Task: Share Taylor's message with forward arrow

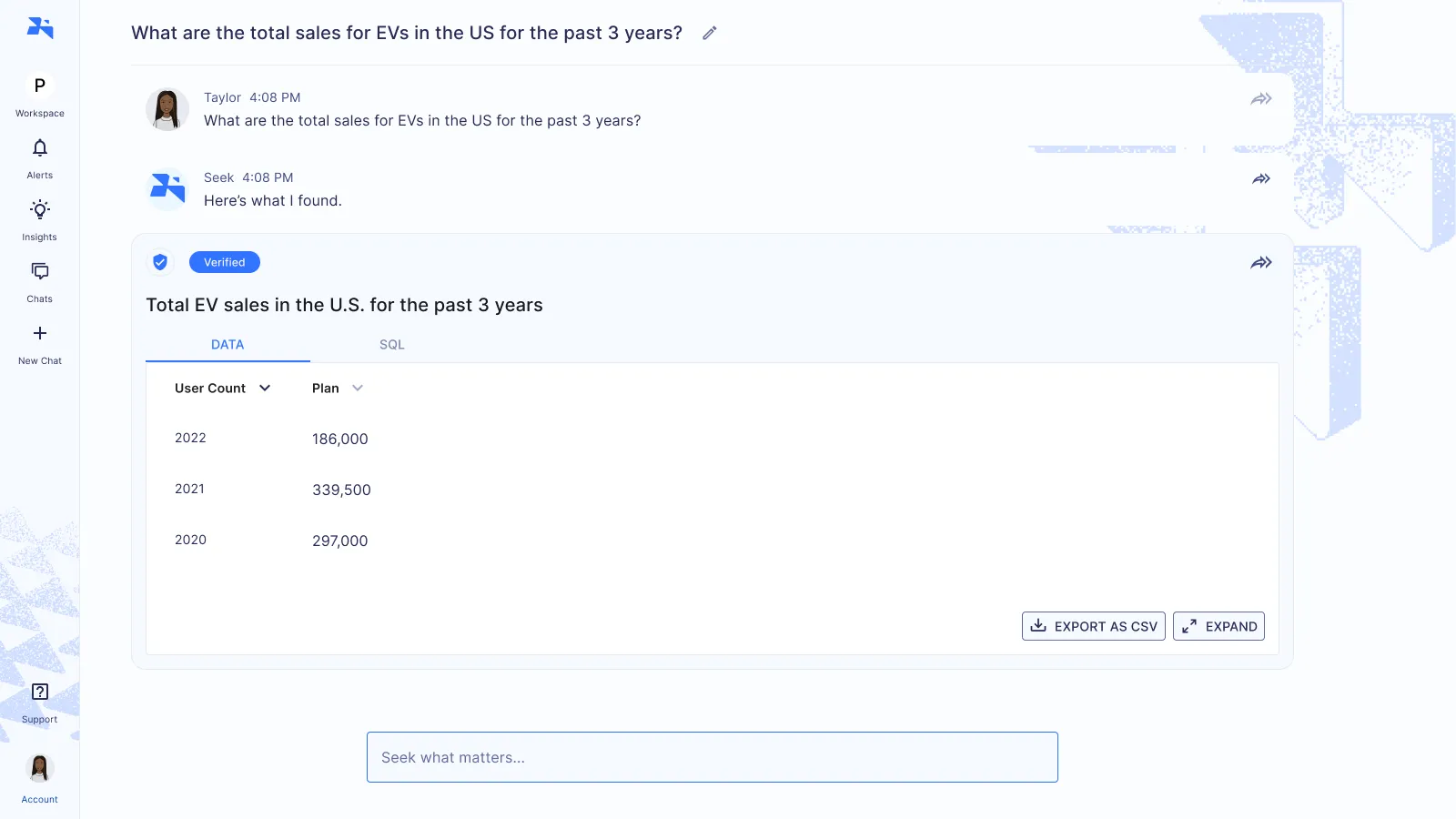Action: pos(1261,98)
